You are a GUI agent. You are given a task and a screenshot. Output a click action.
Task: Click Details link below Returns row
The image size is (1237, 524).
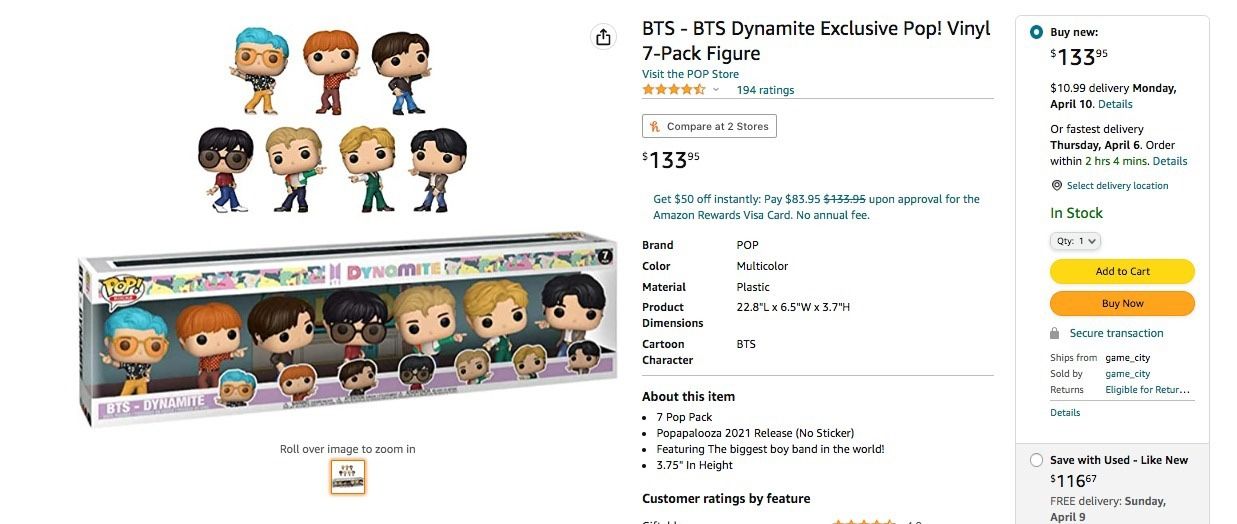tap(1065, 412)
